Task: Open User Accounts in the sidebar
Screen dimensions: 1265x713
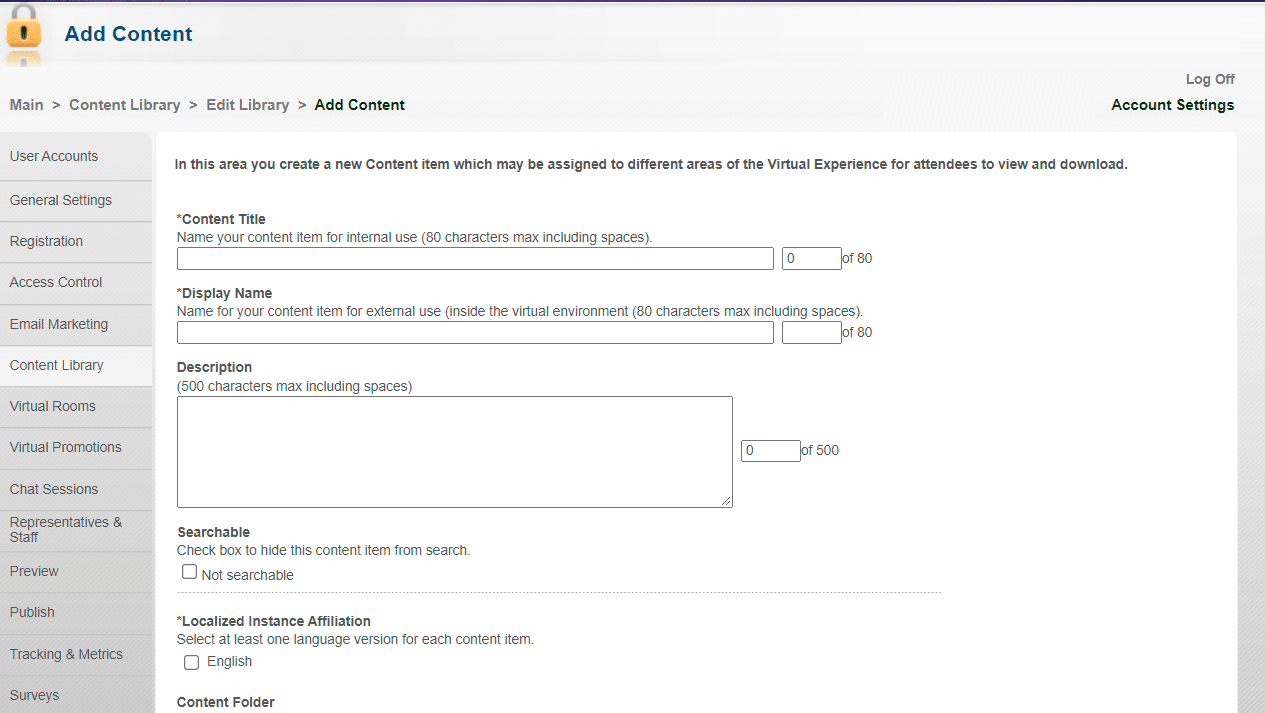Action: click(54, 156)
